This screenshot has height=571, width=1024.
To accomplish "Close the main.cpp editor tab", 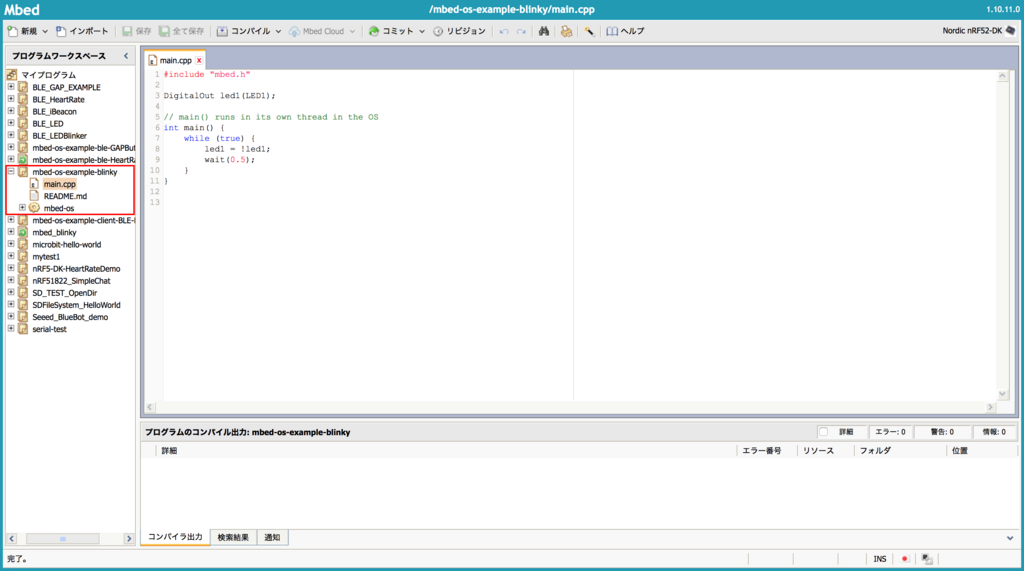I will (199, 60).
